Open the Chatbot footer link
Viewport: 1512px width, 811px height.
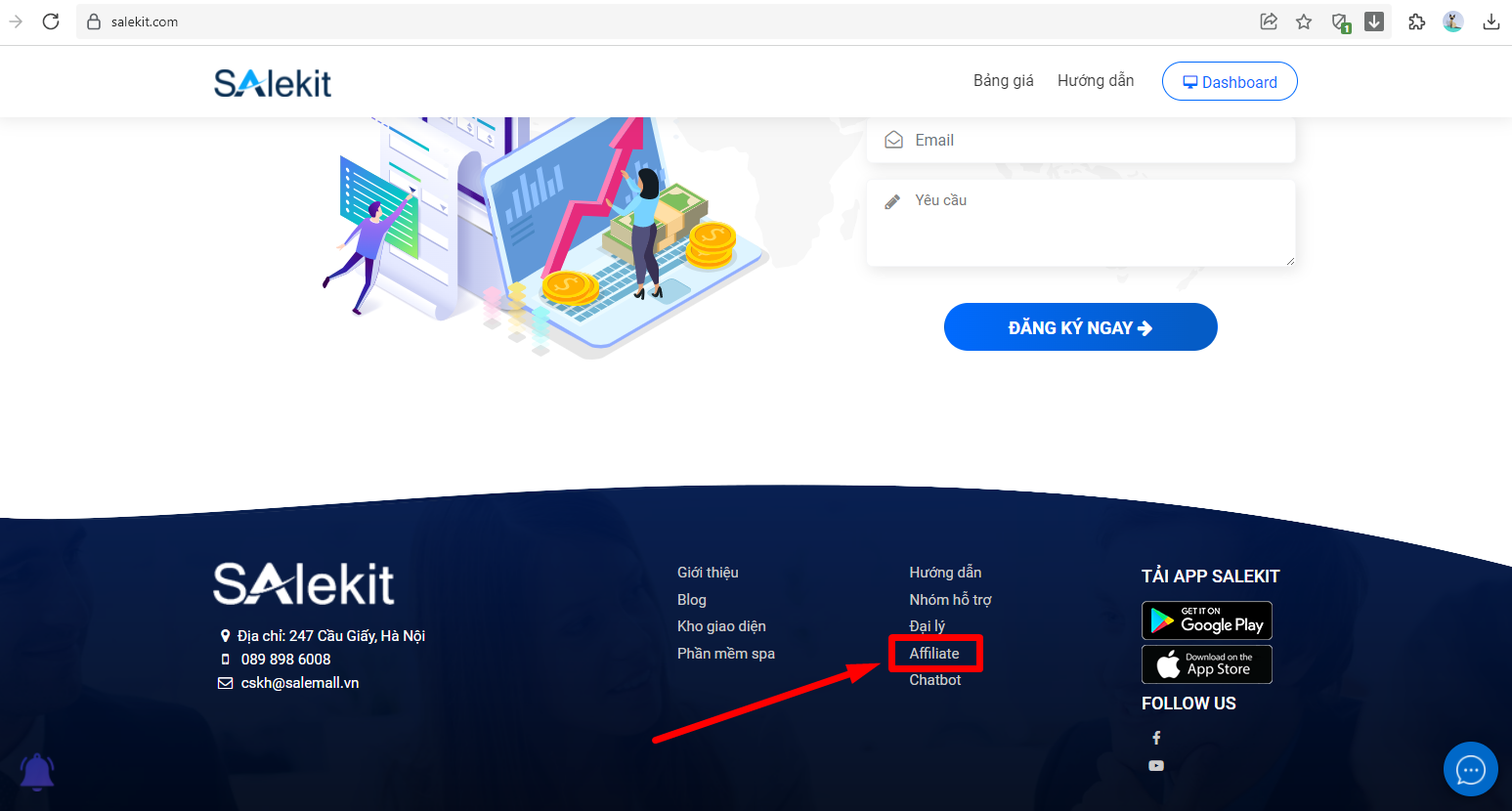tap(935, 680)
